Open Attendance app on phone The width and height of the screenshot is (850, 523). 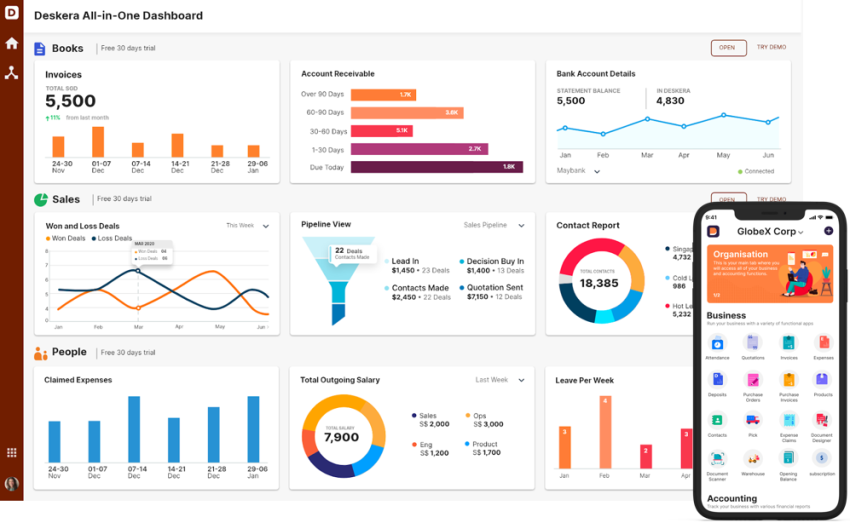[x=717, y=344]
